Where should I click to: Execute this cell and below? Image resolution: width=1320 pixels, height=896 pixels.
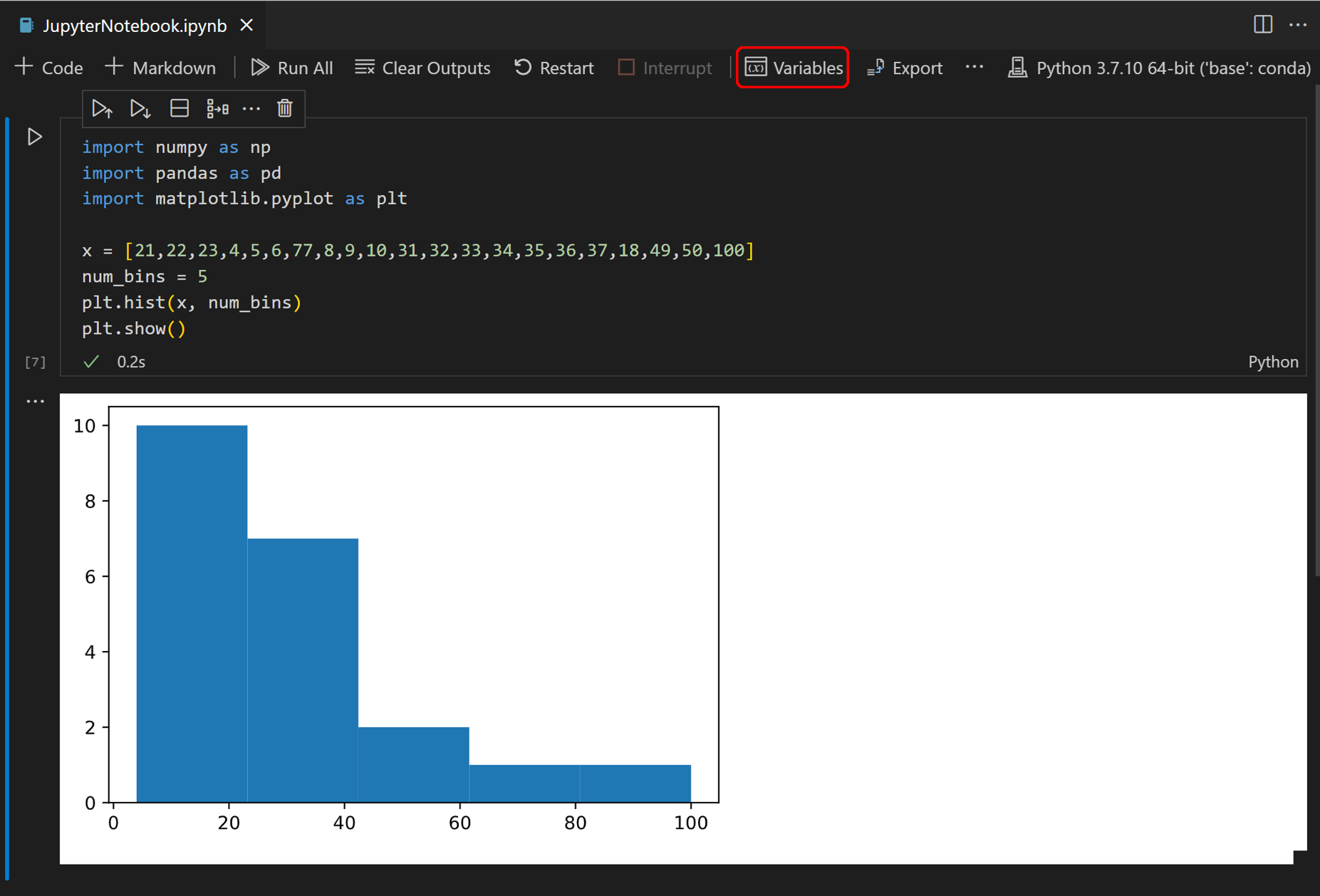tap(140, 108)
